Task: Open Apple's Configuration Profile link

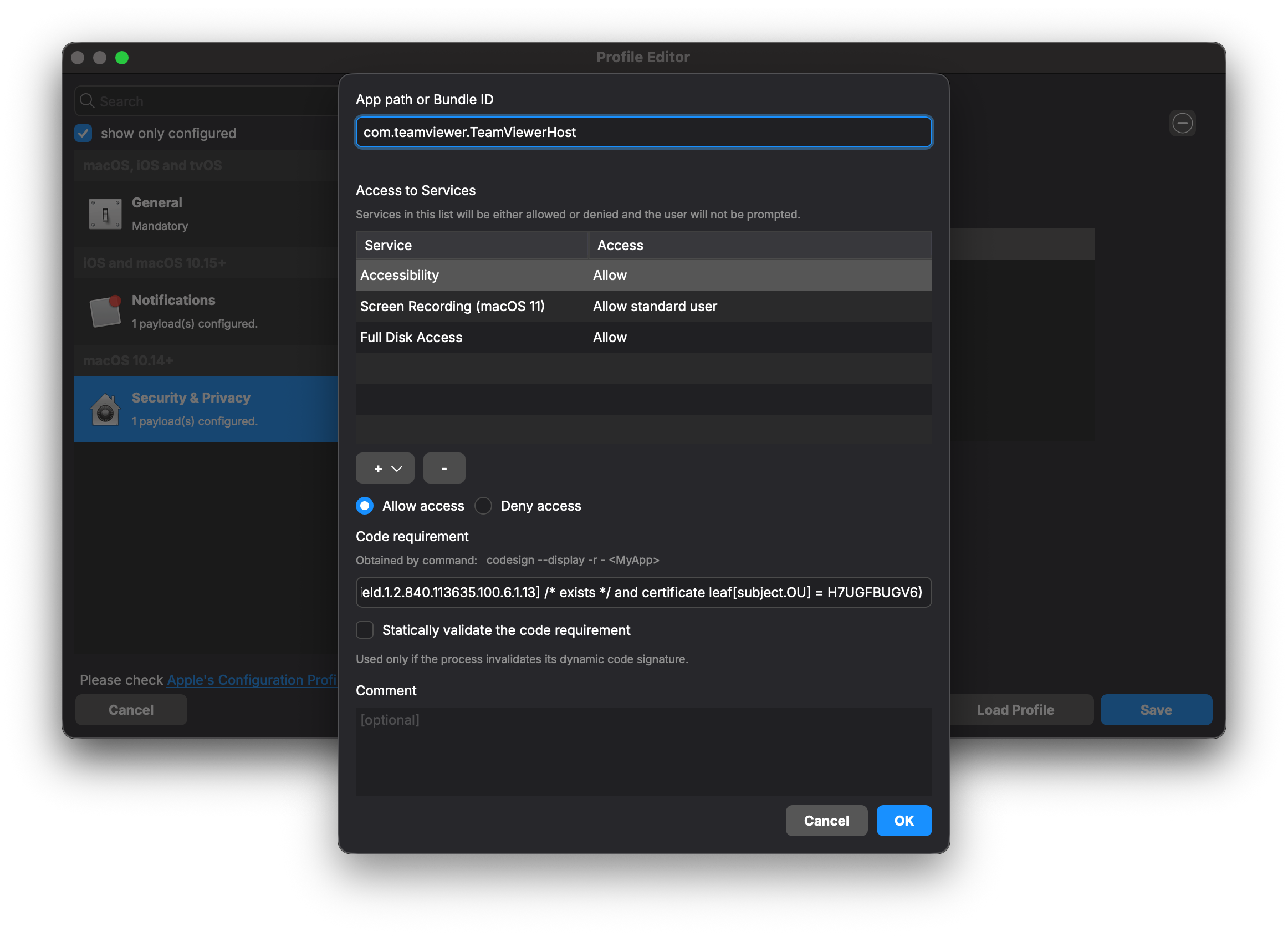Action: tap(251, 680)
